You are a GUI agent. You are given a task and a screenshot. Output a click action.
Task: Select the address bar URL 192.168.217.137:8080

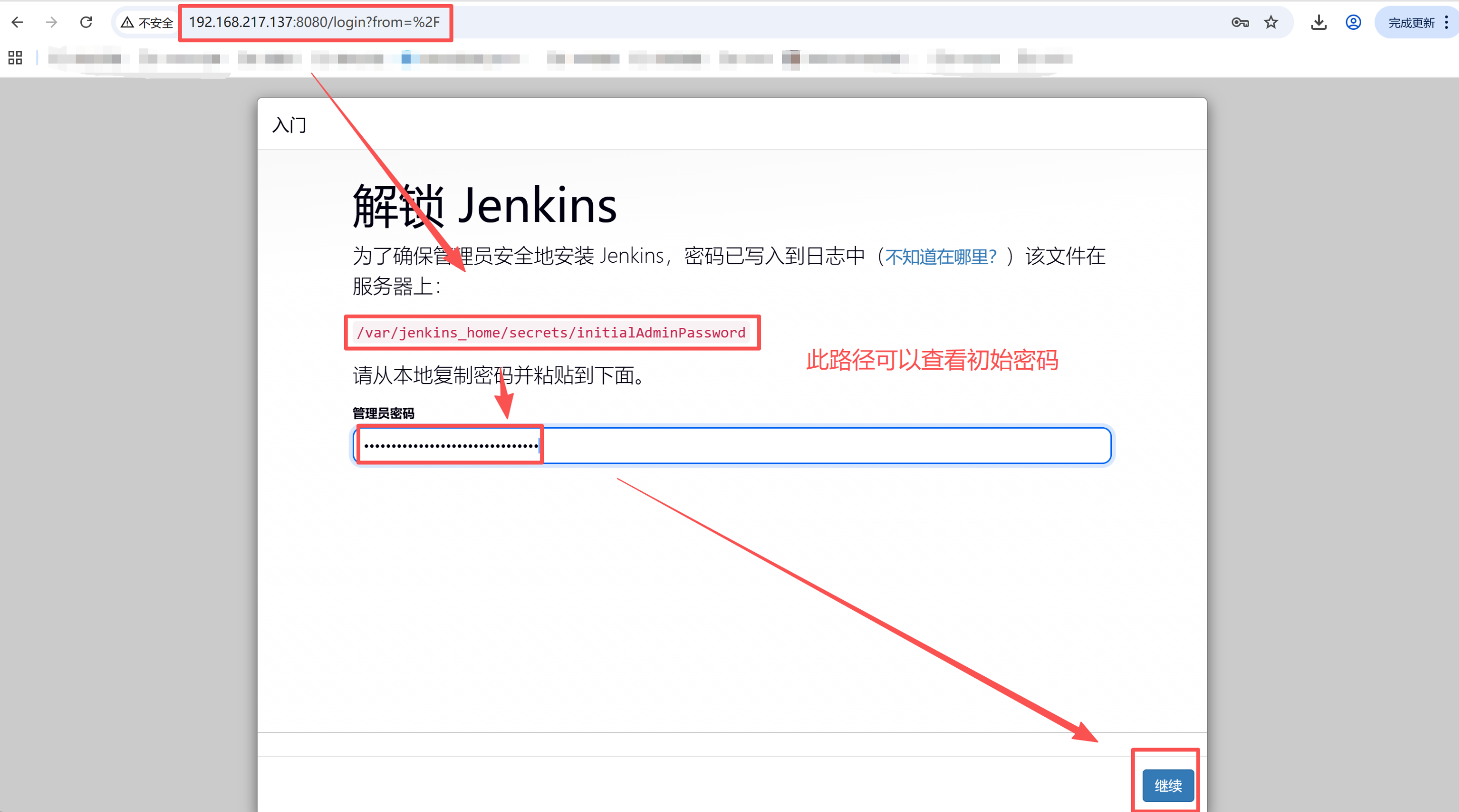tap(314, 22)
